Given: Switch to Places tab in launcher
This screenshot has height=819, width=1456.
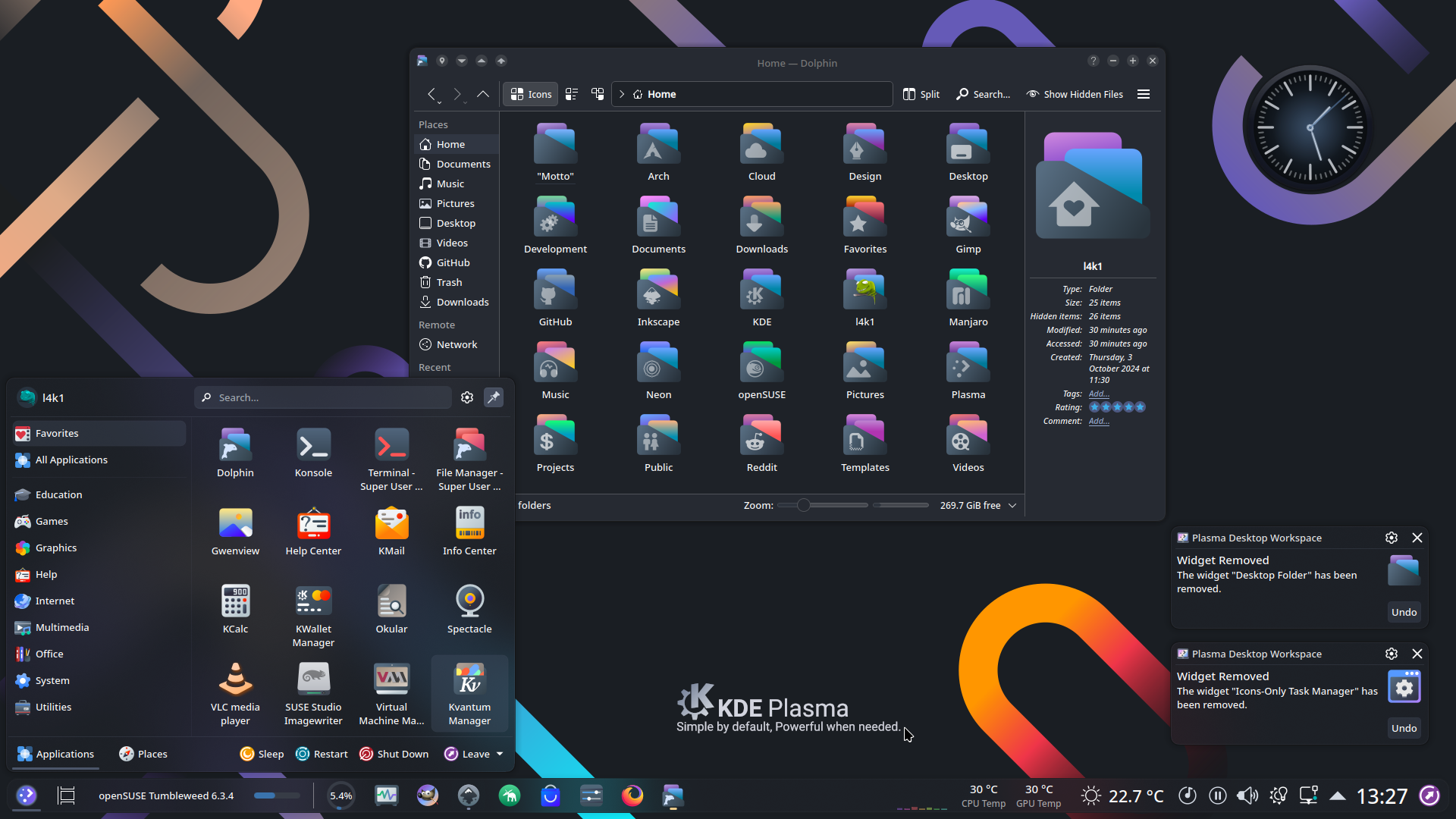Looking at the screenshot, I should click(x=143, y=754).
